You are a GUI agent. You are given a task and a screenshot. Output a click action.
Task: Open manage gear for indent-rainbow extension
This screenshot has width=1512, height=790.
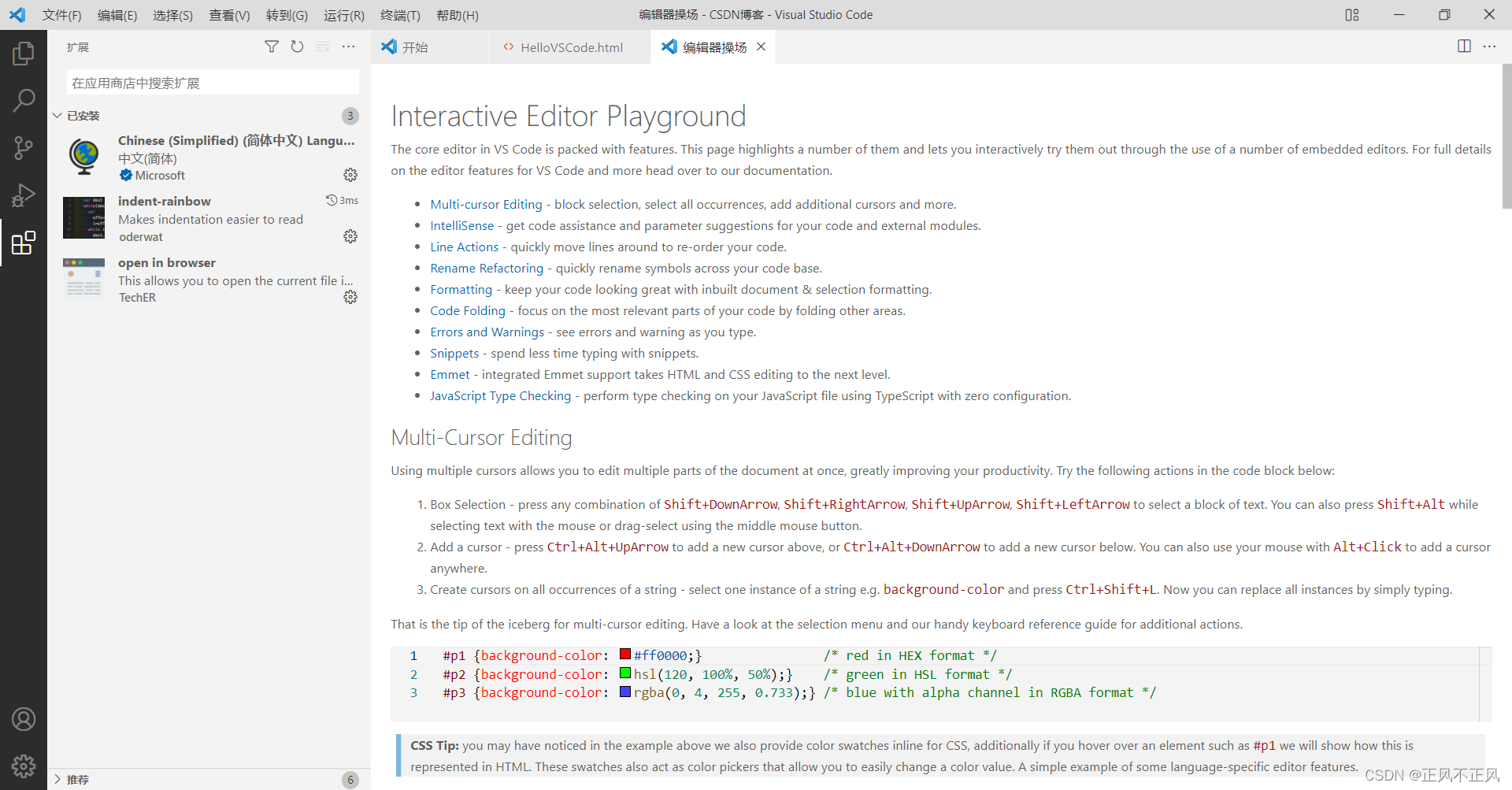350,236
